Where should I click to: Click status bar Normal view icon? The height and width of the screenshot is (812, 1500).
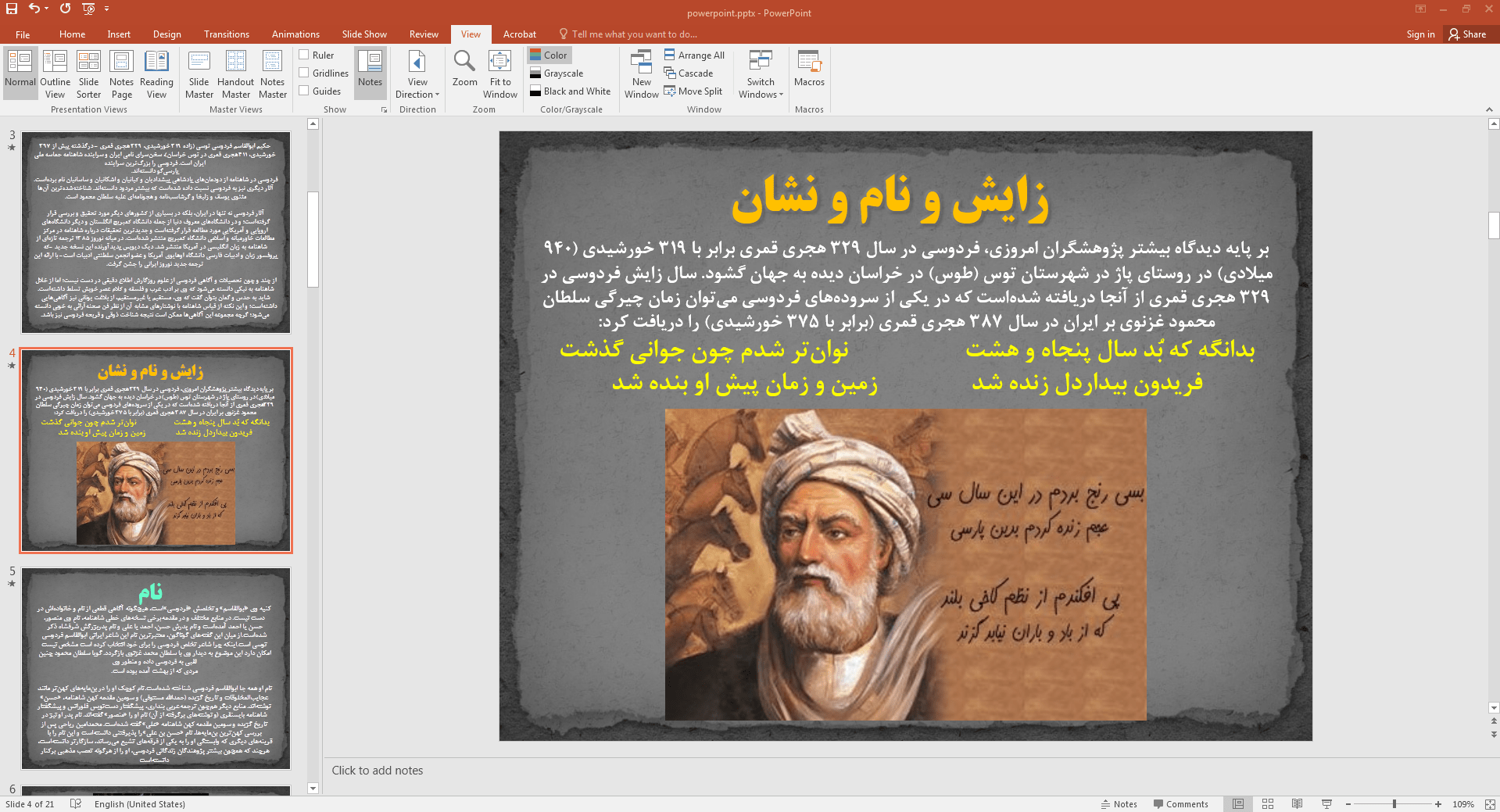click(x=1238, y=803)
